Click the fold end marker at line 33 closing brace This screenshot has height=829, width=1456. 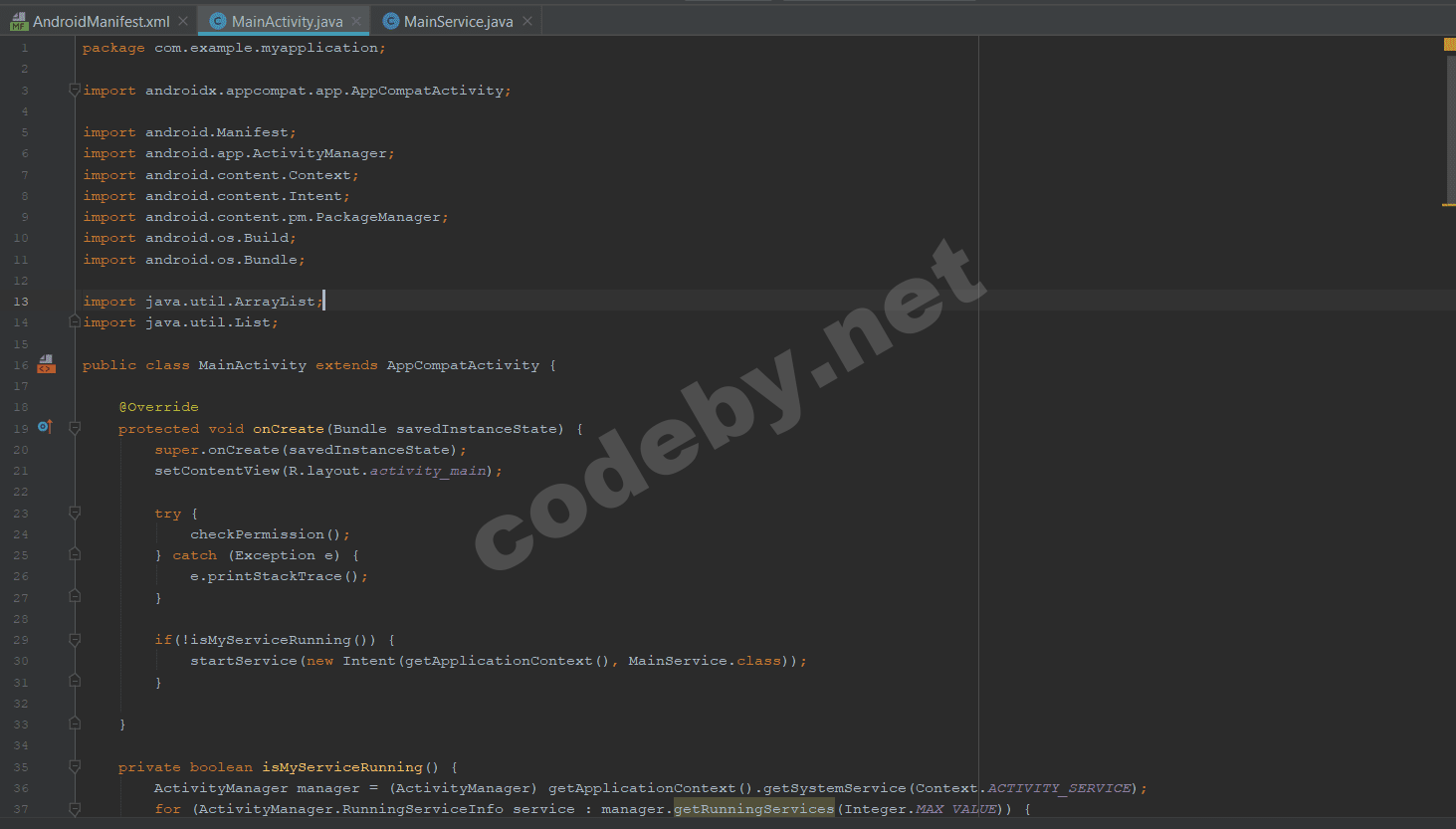click(x=75, y=724)
